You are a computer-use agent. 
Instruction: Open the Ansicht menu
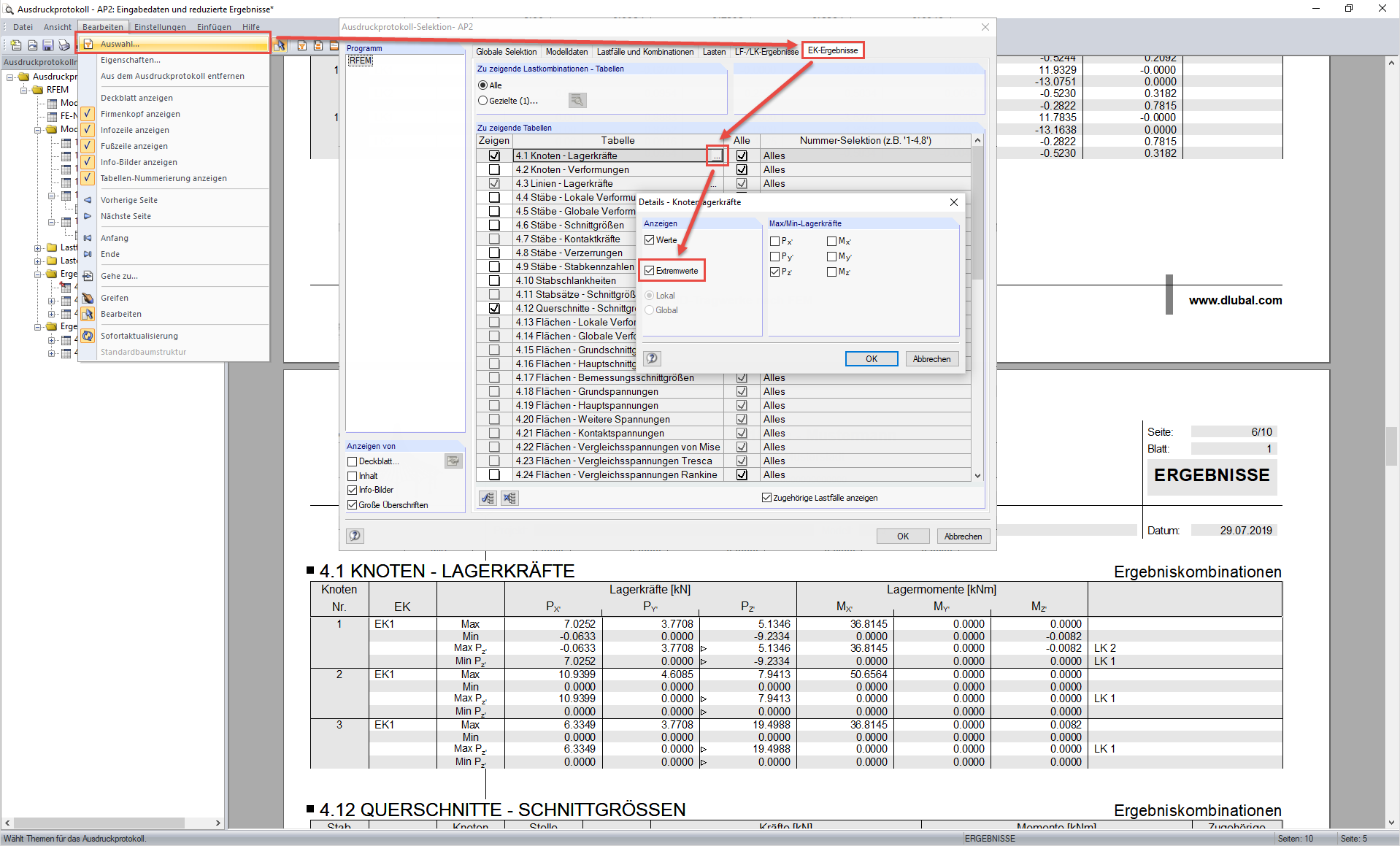[x=58, y=27]
